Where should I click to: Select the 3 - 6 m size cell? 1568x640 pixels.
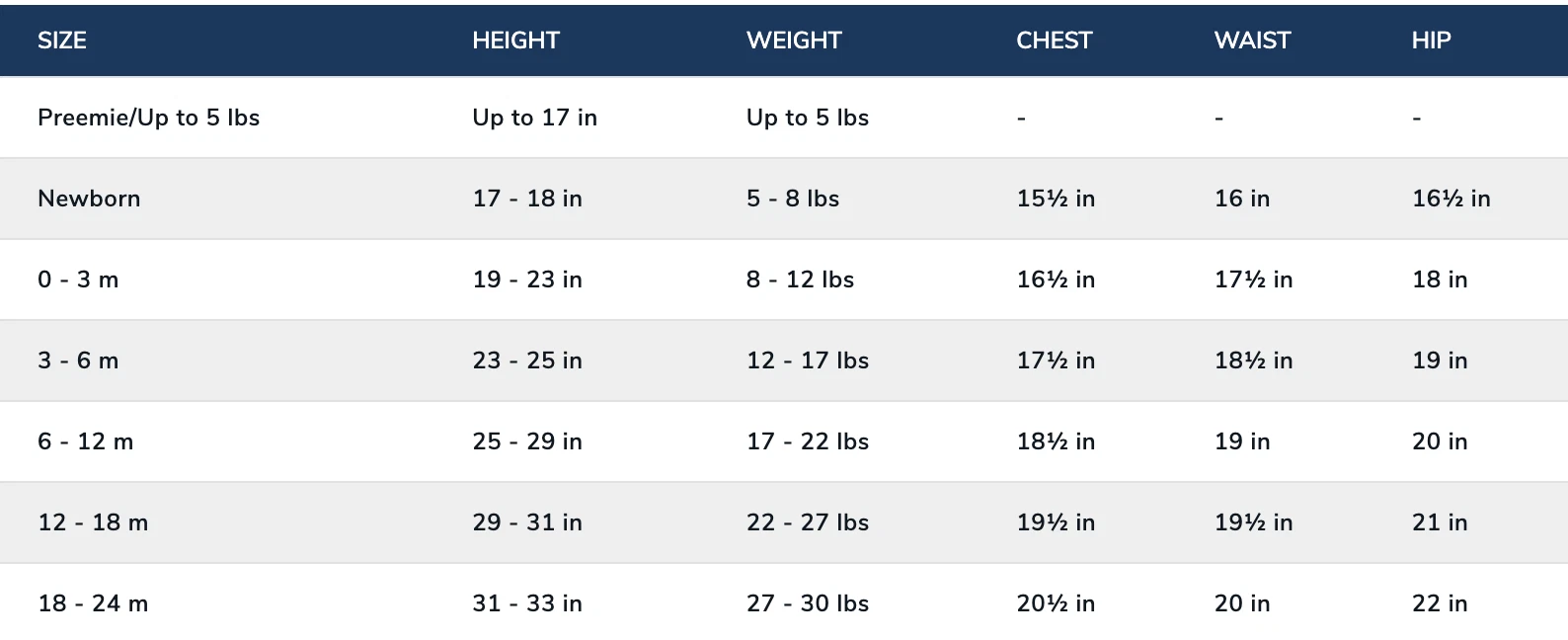point(78,360)
